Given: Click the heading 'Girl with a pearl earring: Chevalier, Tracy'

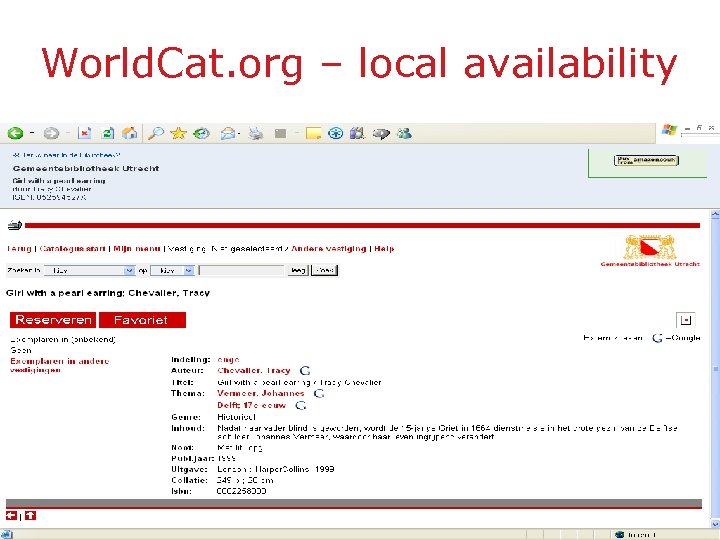Looking at the screenshot, I should (108, 293).
